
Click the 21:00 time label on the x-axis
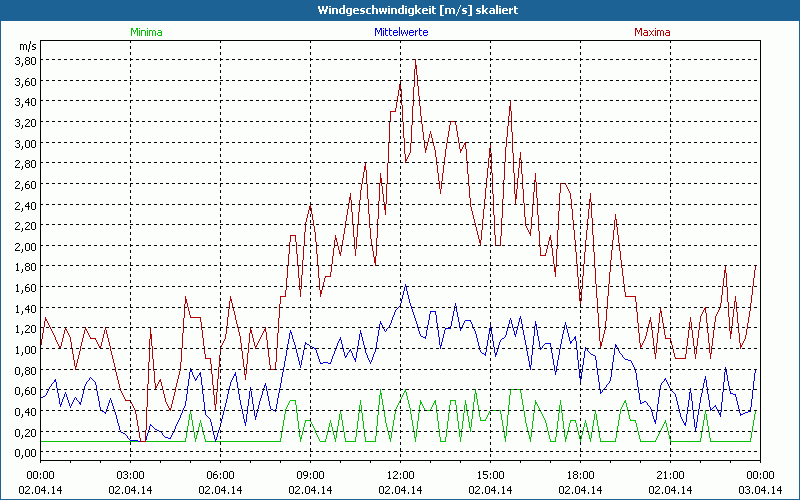(670, 475)
